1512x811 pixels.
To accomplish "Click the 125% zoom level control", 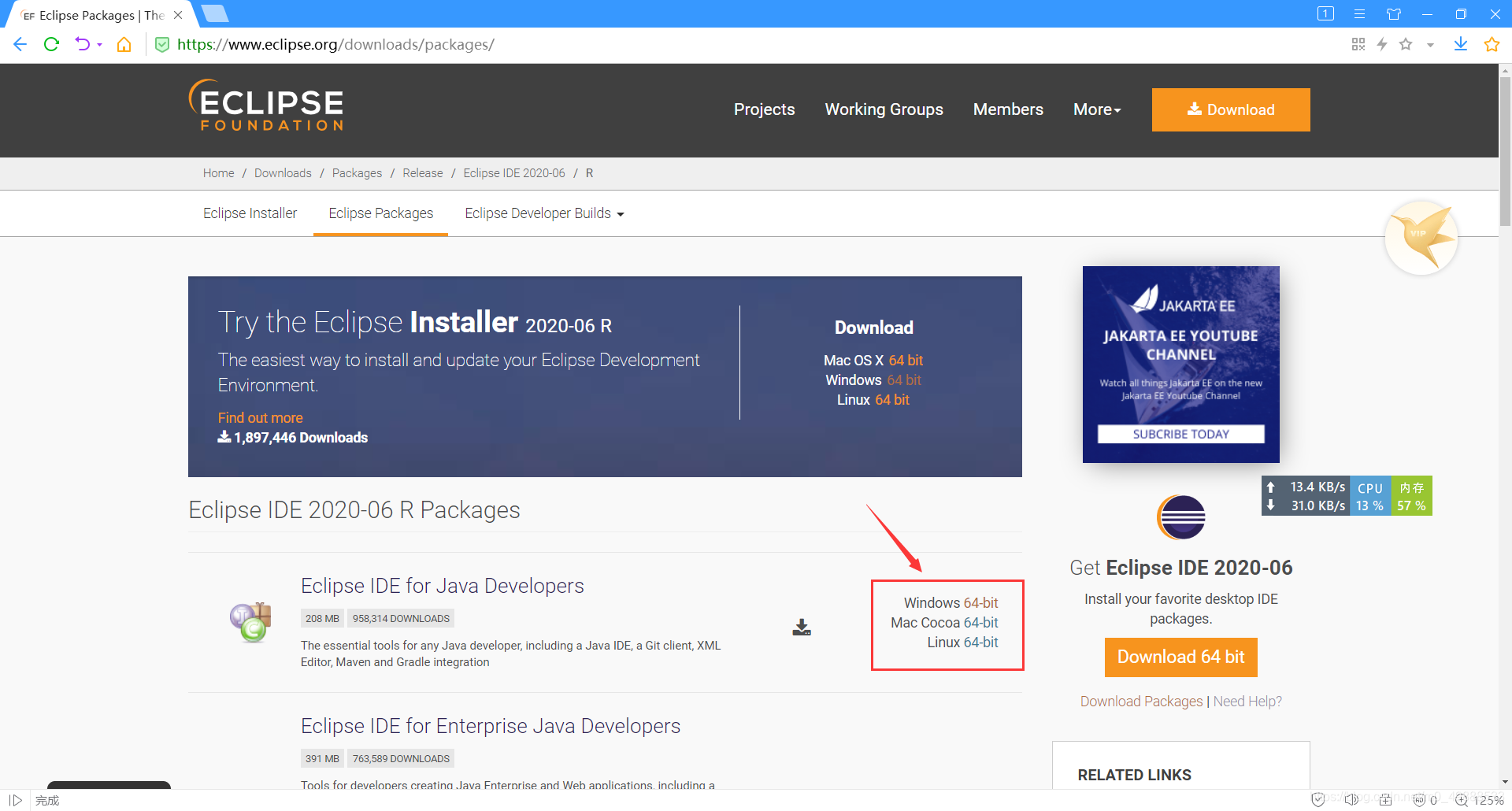I will (x=1480, y=800).
